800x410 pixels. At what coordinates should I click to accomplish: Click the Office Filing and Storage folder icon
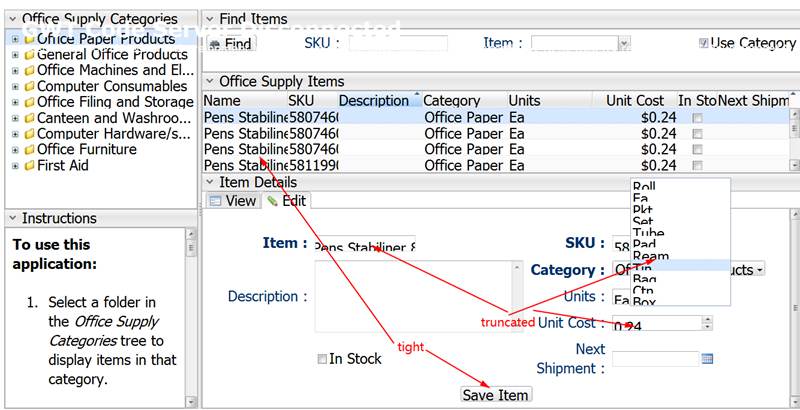(29, 102)
